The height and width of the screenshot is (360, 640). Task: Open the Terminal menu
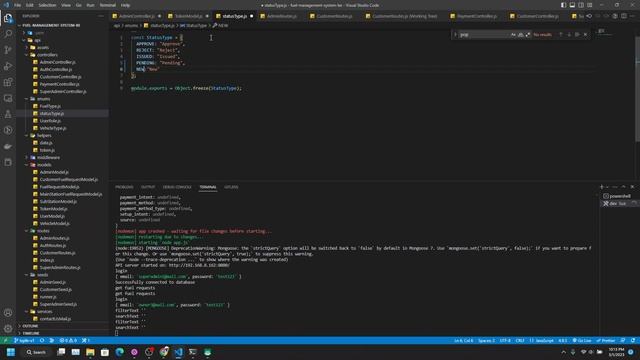pos(108,5)
